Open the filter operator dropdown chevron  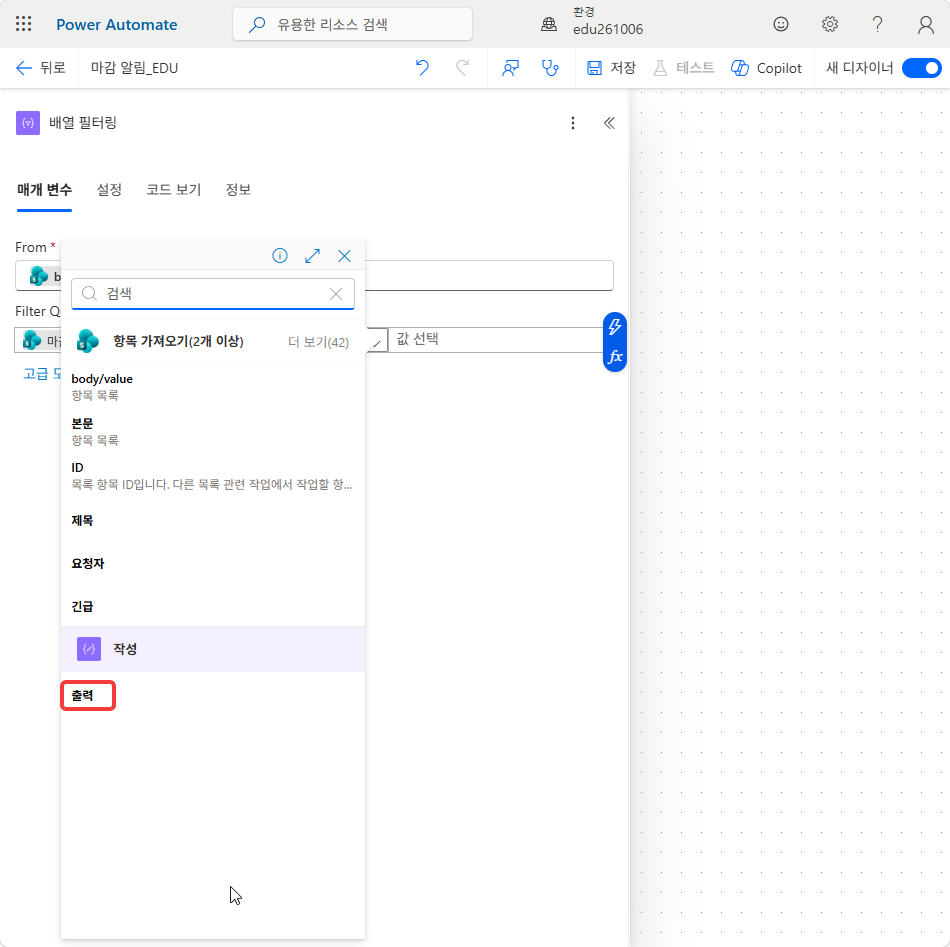[376, 342]
